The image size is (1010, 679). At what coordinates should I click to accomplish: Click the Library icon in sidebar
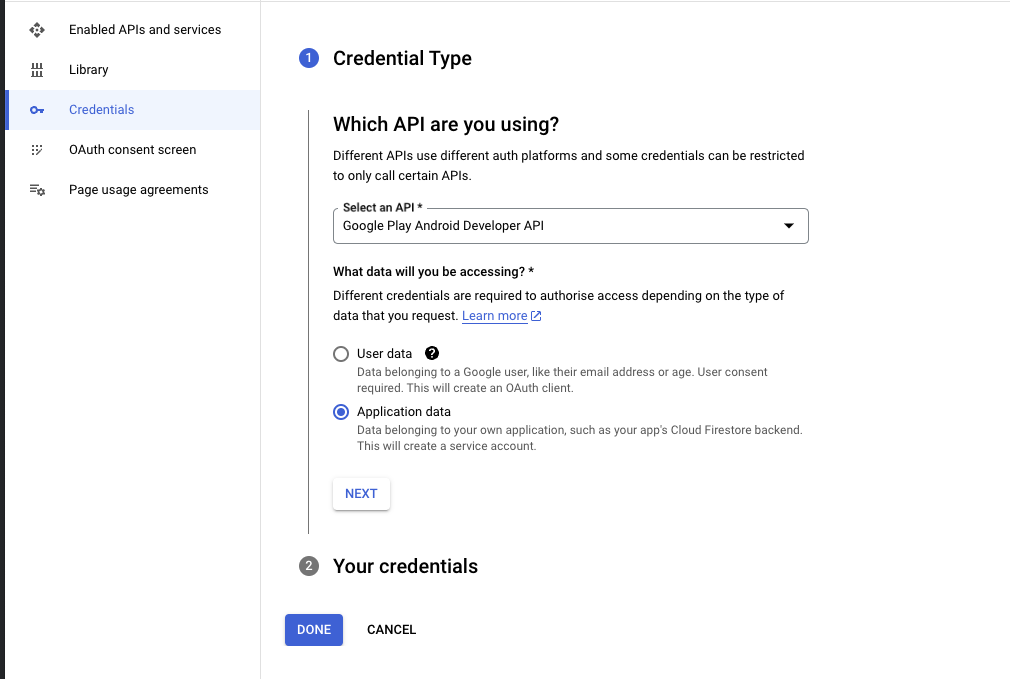click(x=37, y=70)
